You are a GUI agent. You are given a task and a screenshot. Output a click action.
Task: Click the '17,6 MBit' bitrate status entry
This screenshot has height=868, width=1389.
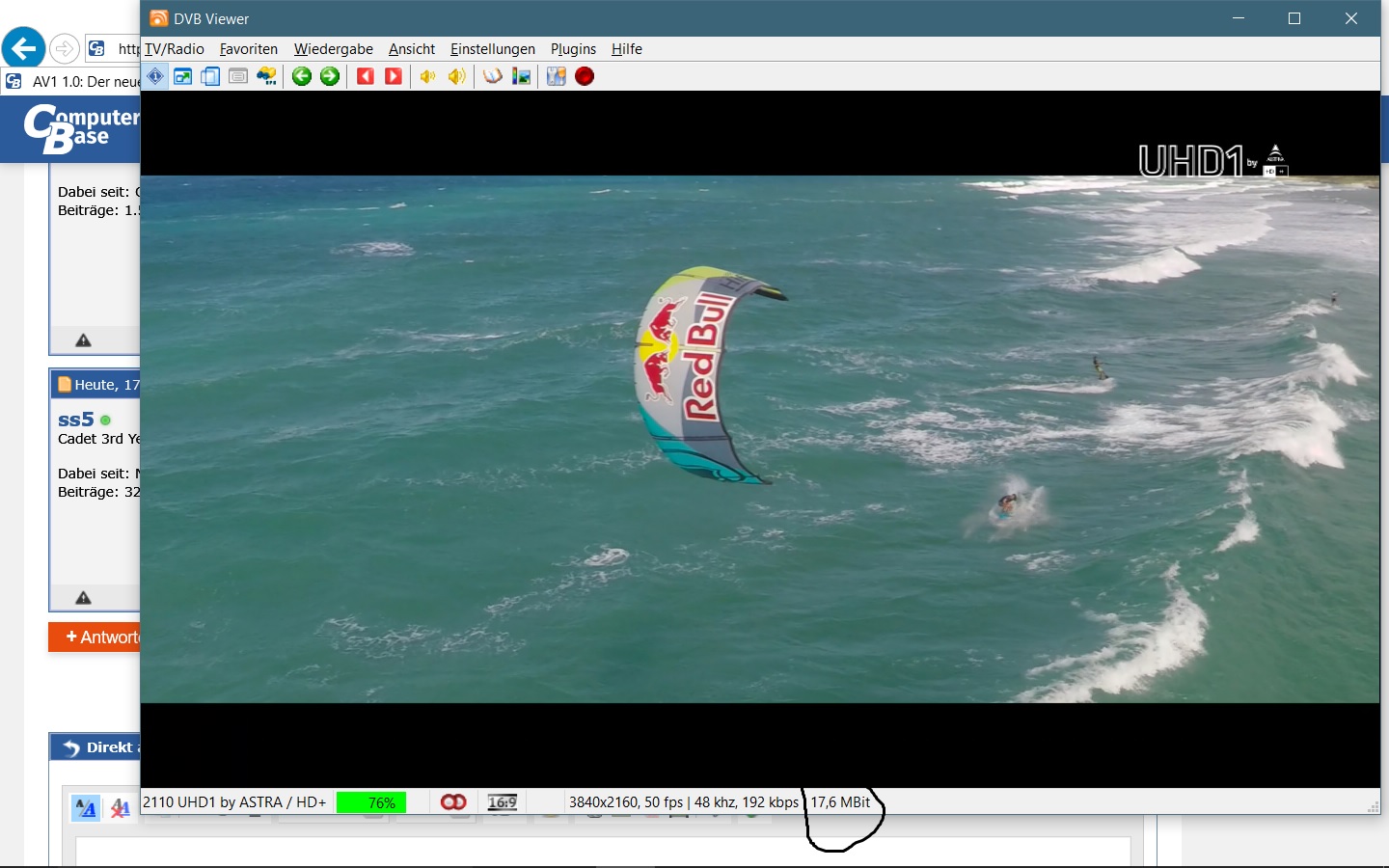pyautogui.click(x=840, y=802)
